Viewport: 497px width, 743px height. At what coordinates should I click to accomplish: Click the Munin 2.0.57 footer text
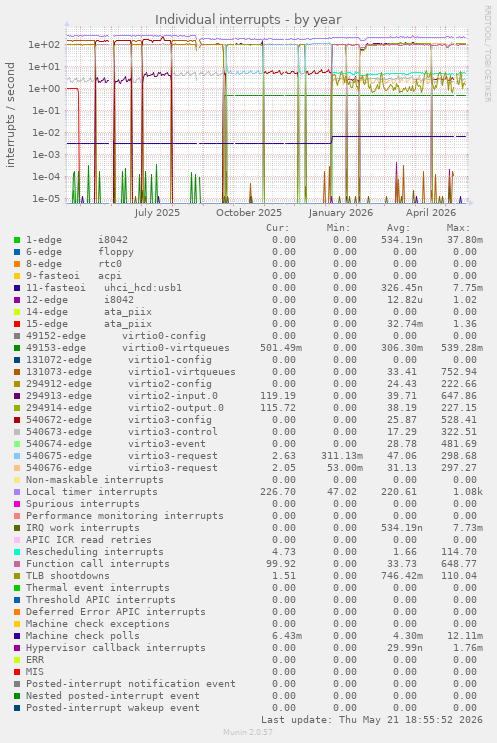coord(248,732)
